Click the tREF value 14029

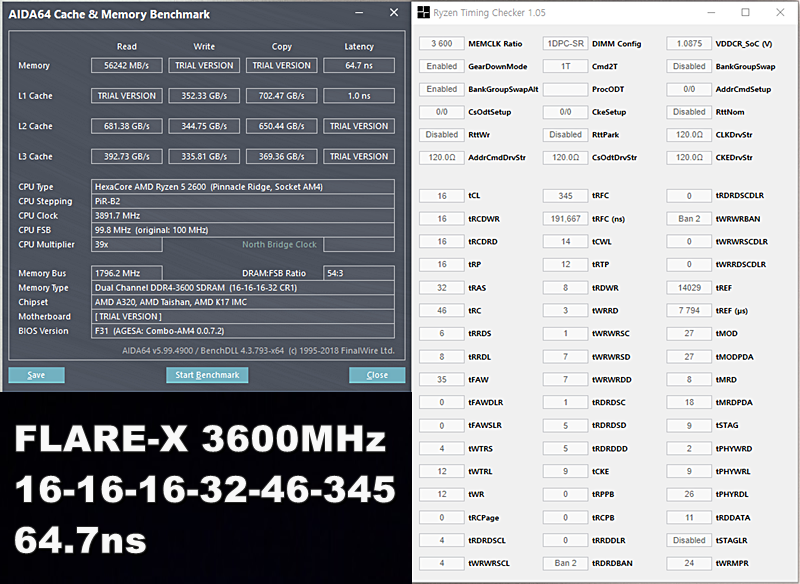689,288
